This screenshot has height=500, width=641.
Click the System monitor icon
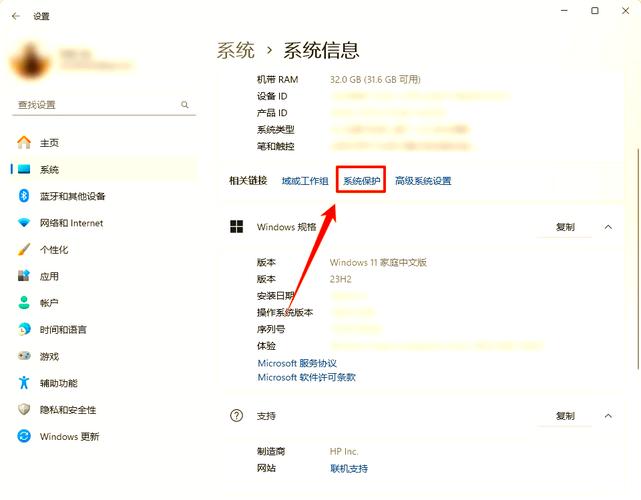pyautogui.click(x=24, y=169)
